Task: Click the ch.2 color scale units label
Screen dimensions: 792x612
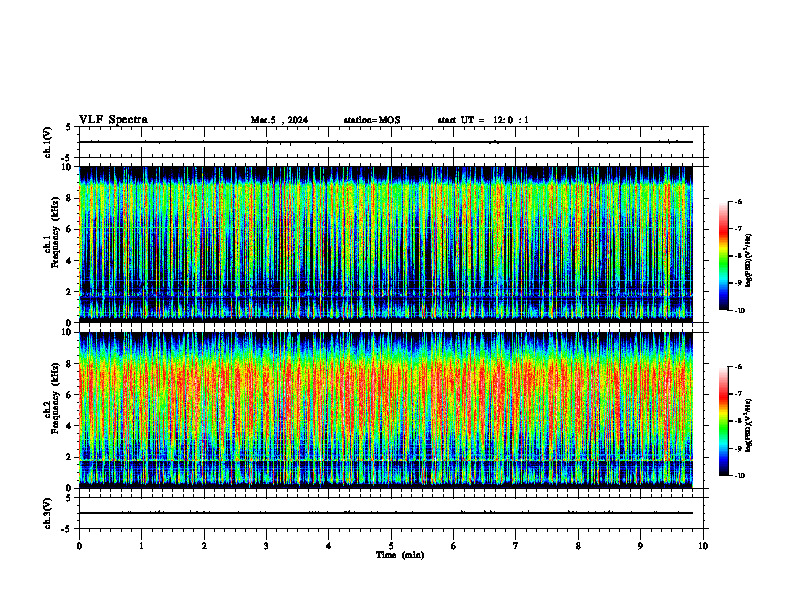Action: pyautogui.click(x=749, y=426)
